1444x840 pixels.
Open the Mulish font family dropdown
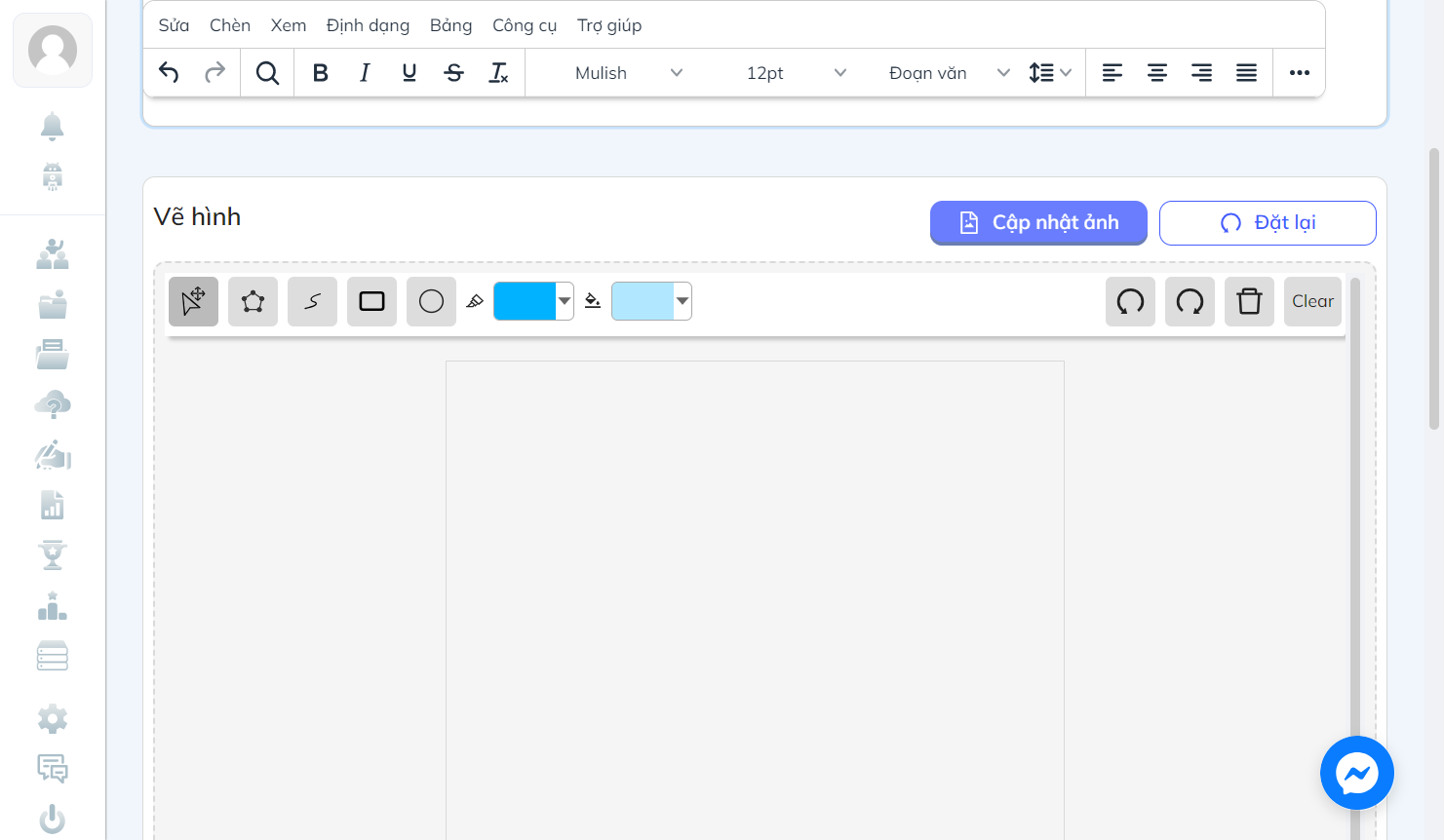[629, 72]
